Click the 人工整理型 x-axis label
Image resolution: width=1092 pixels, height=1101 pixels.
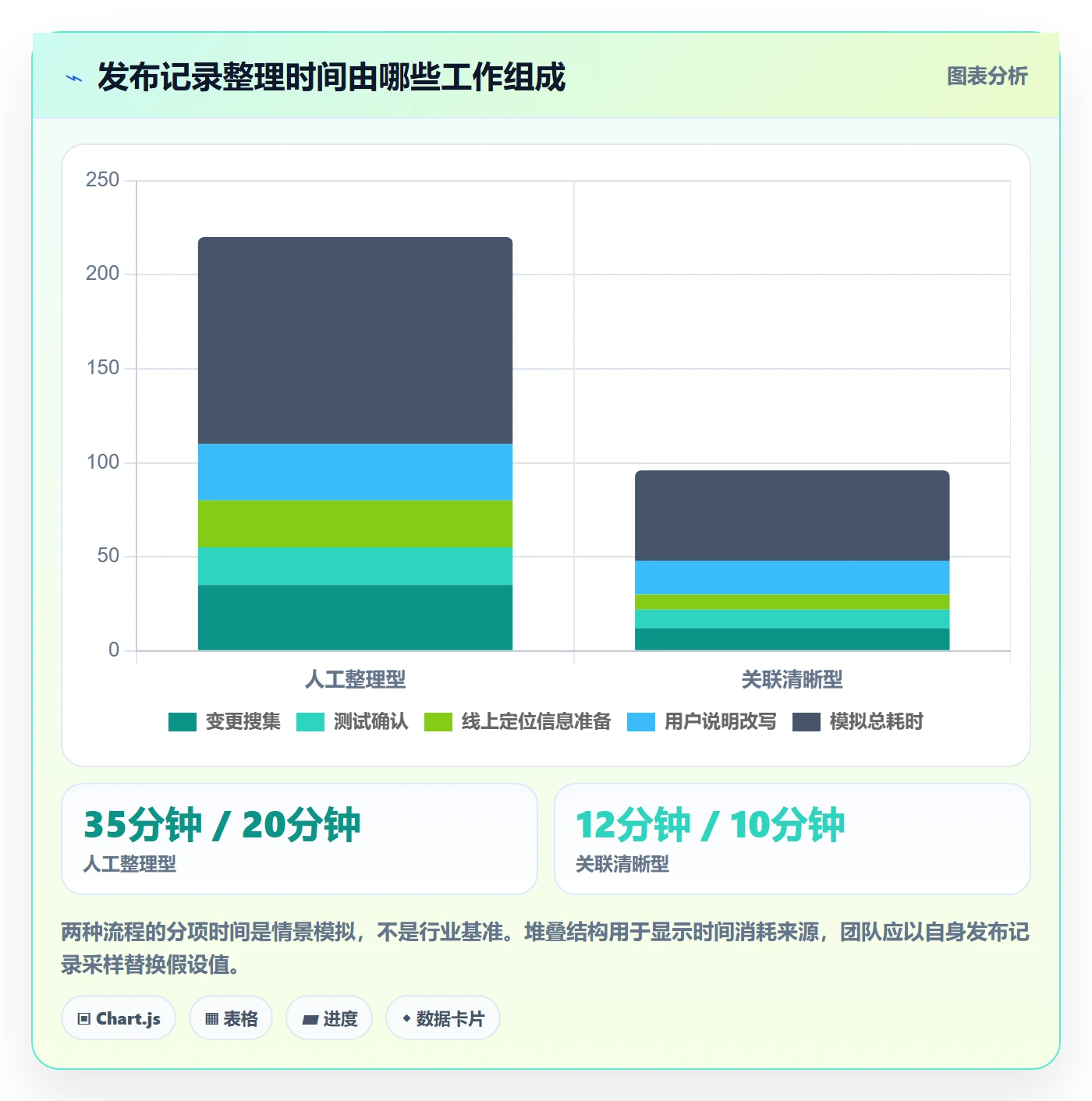[x=355, y=680]
